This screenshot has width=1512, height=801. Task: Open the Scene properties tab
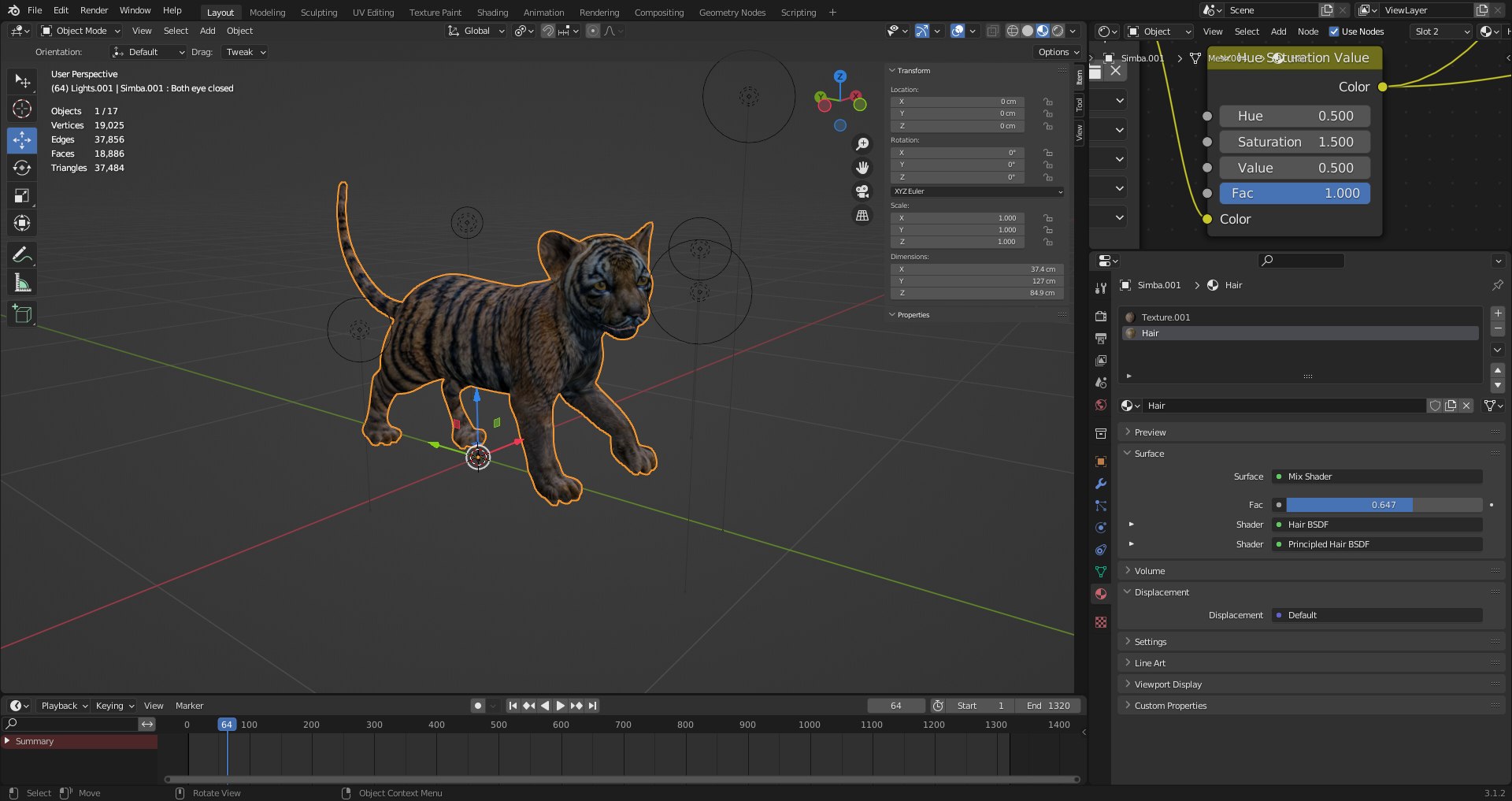[1101, 382]
